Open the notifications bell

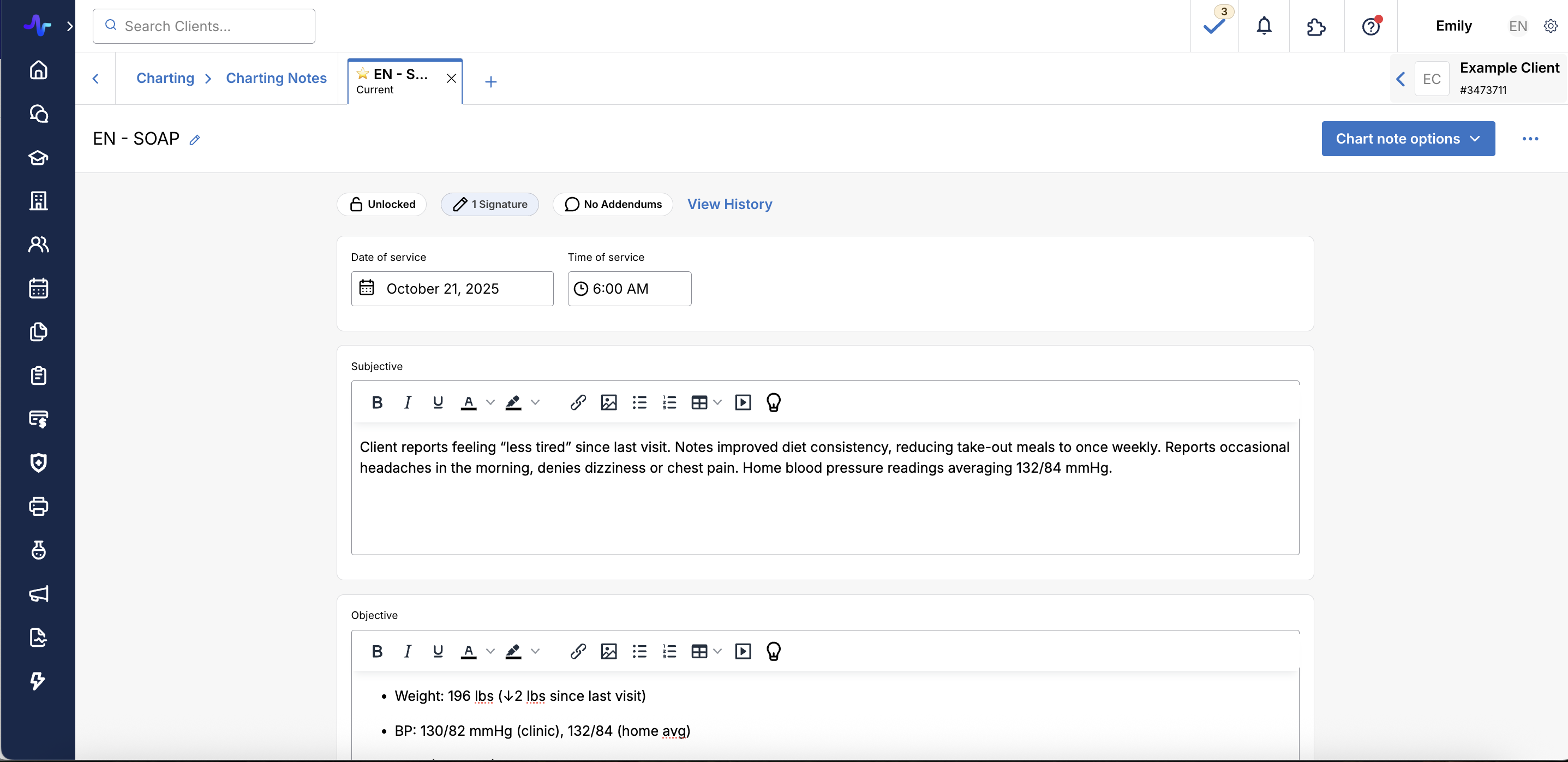pyautogui.click(x=1264, y=26)
